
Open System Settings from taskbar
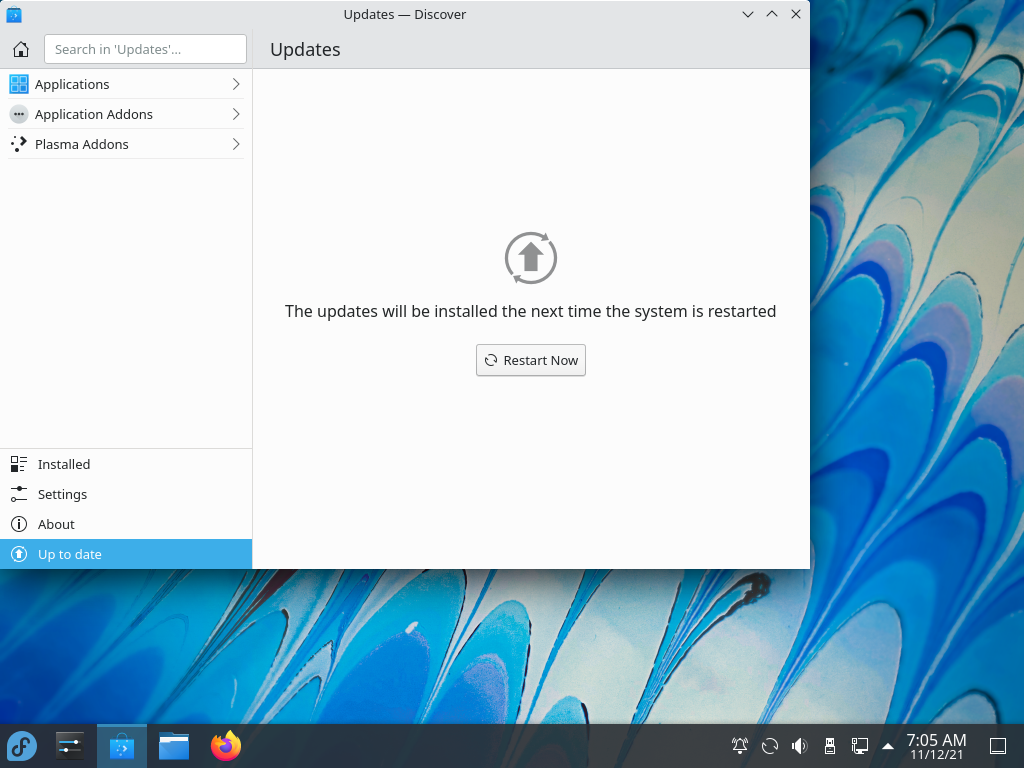[x=69, y=746]
